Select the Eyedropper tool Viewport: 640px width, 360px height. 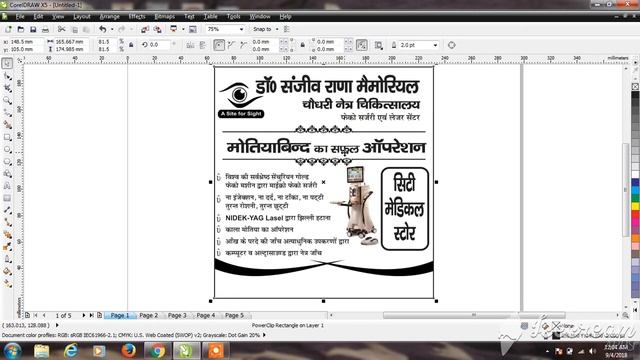coord(7,247)
